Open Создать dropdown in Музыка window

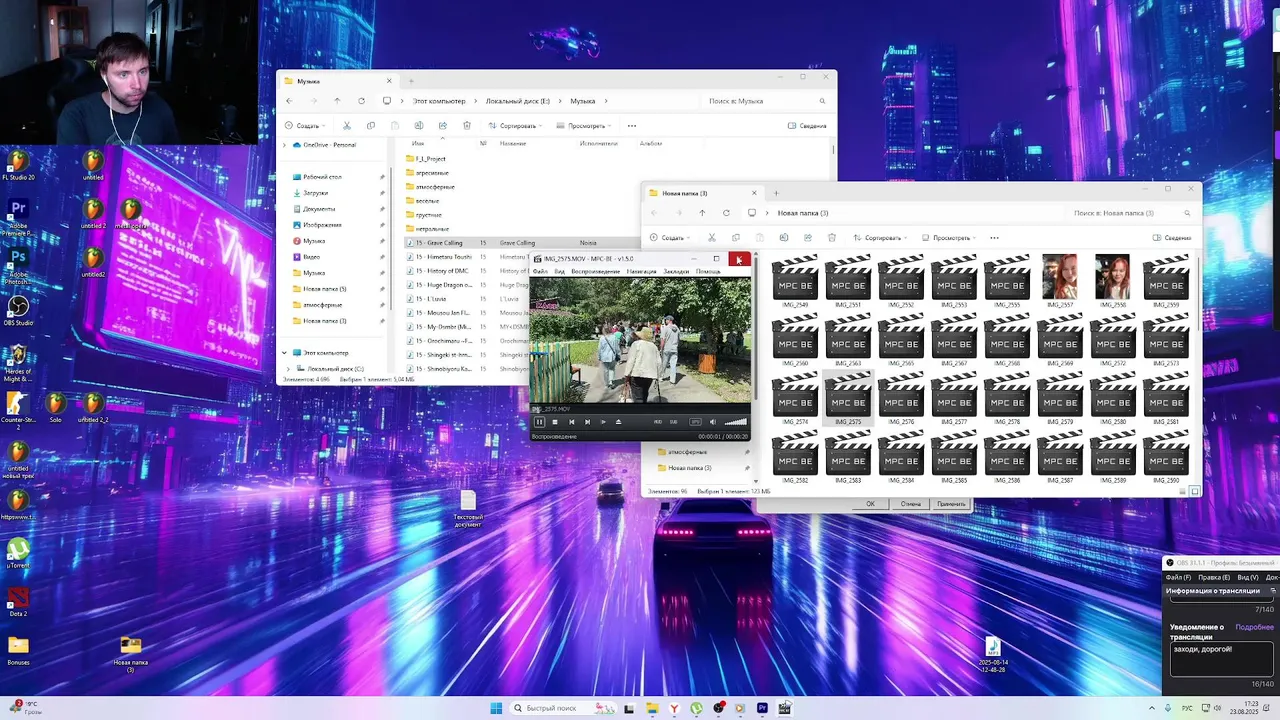(305, 126)
